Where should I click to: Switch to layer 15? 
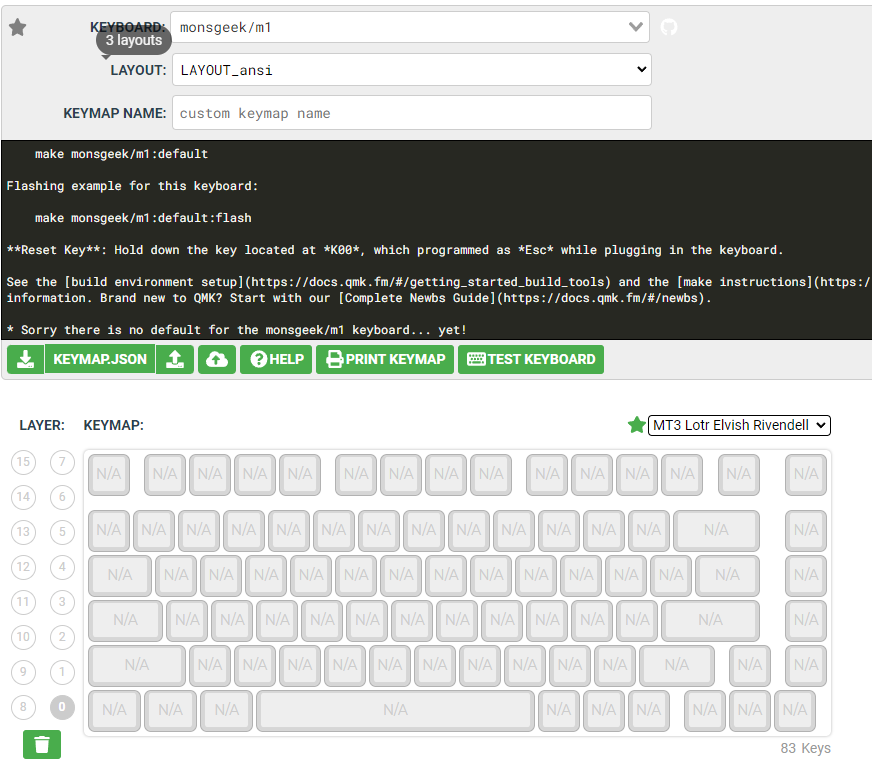point(23,462)
